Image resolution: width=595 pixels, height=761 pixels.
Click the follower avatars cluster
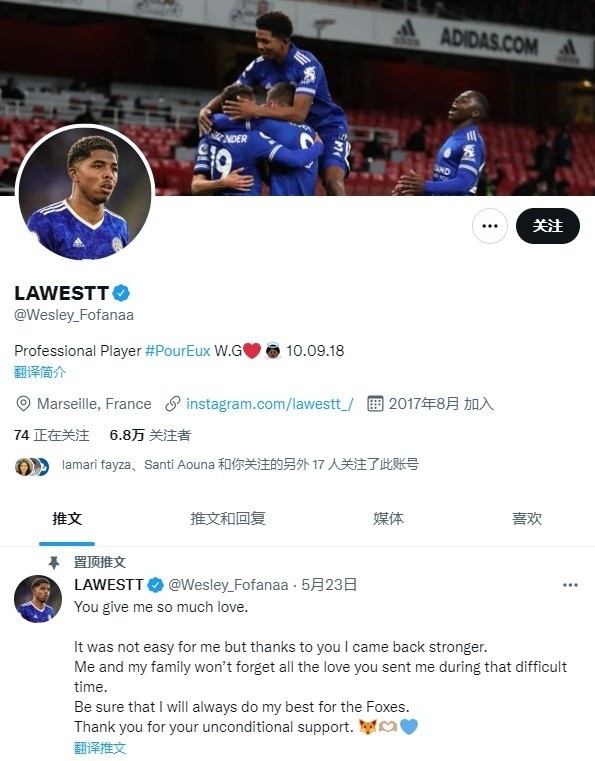click(x=32, y=466)
